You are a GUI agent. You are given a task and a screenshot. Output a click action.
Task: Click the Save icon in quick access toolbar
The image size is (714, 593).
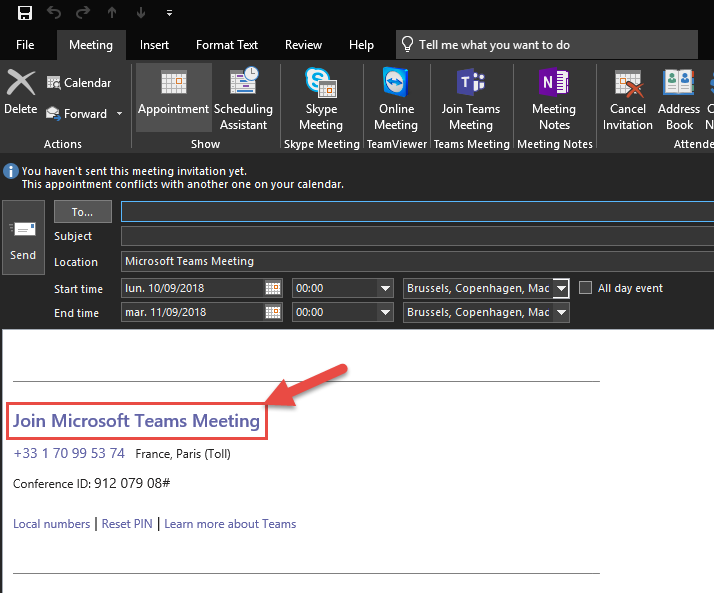25,13
